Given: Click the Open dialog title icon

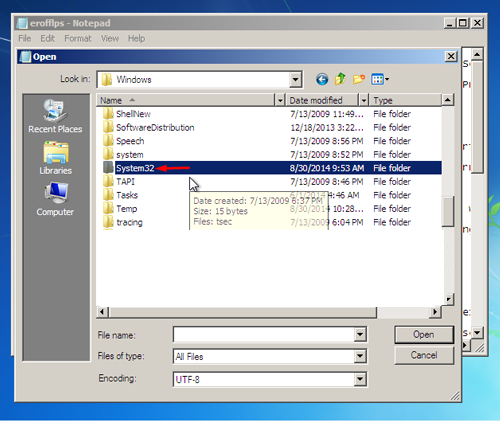Looking at the screenshot, I should click(x=25, y=57).
